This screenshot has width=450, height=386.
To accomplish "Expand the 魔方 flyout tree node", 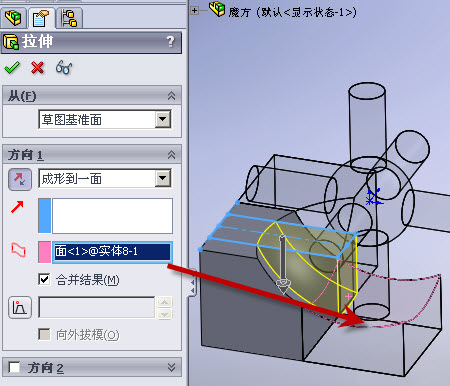I will coord(195,11).
